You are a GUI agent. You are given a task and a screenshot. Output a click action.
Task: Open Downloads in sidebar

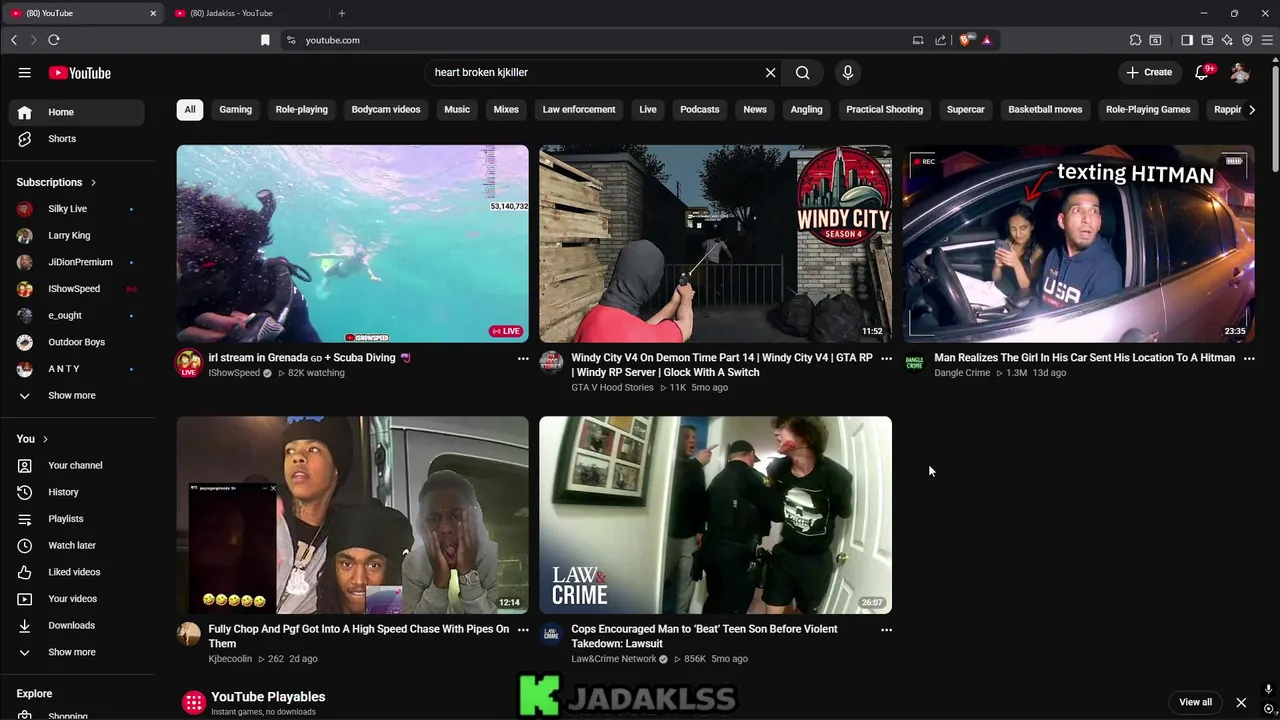[77, 626]
